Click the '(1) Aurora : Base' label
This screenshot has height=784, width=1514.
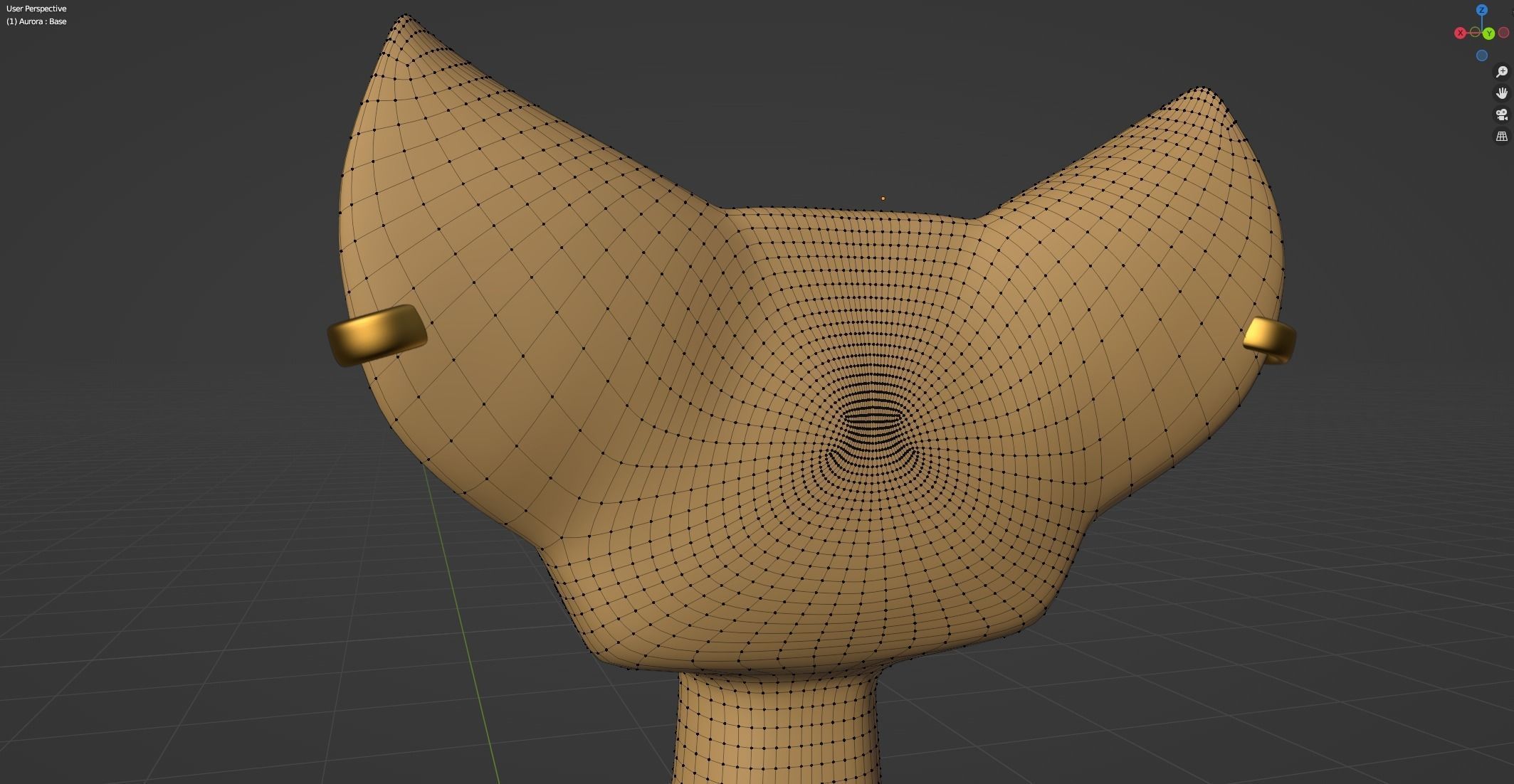tap(36, 21)
